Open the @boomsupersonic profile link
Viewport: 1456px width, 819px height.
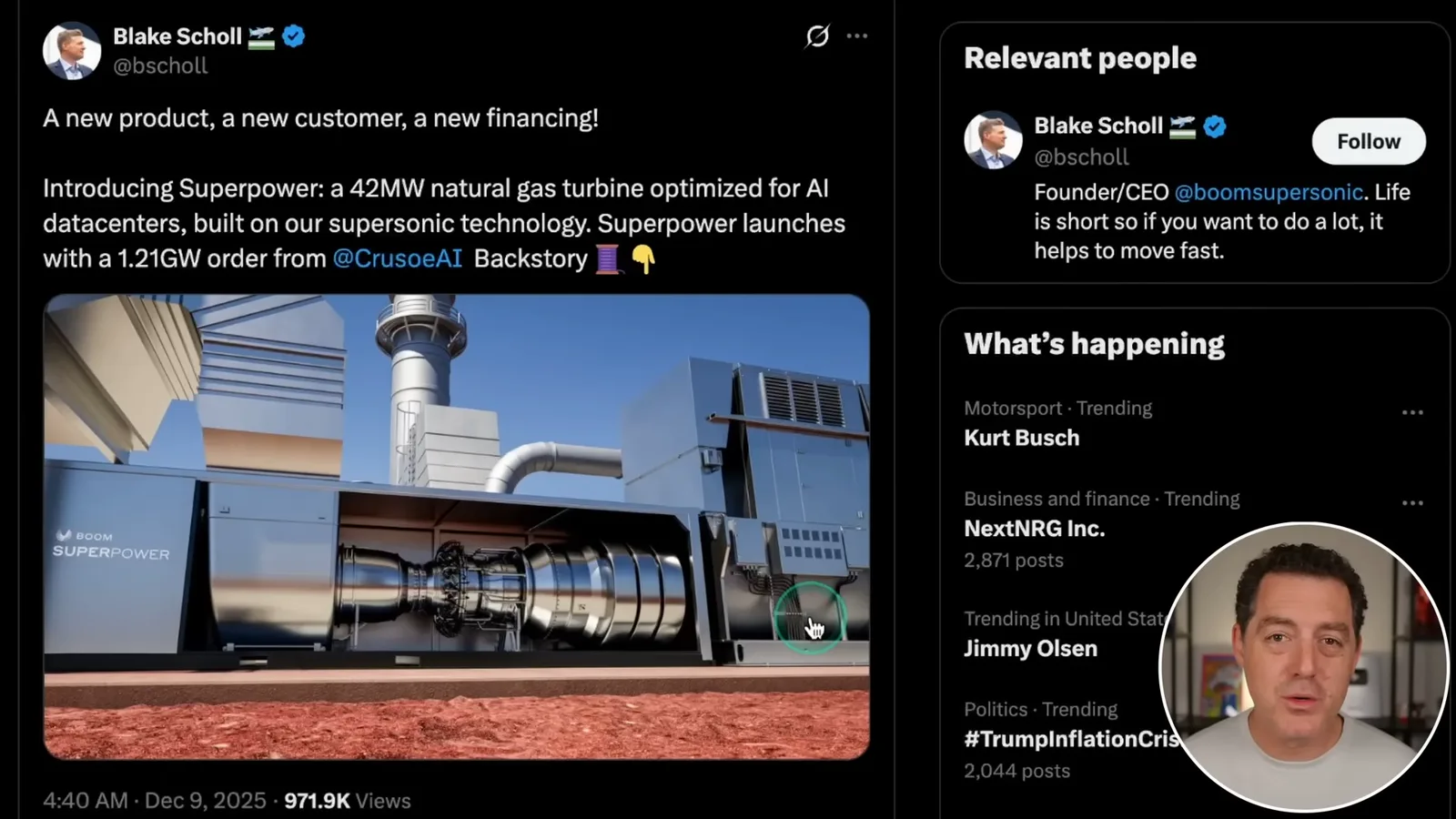[1269, 192]
